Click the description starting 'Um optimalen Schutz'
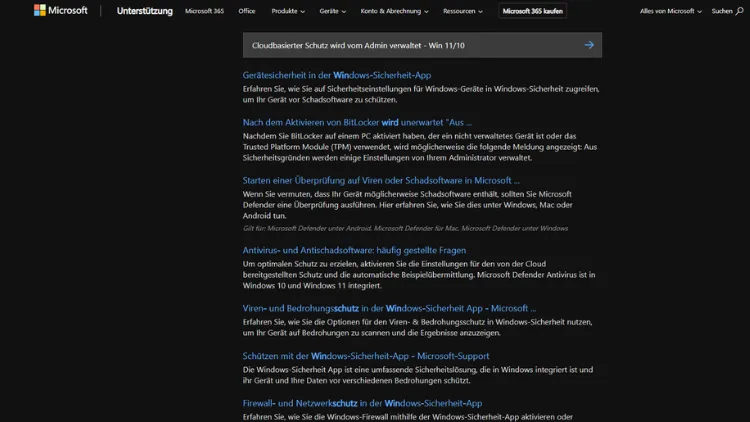The height and width of the screenshot is (422, 750). click(x=419, y=275)
